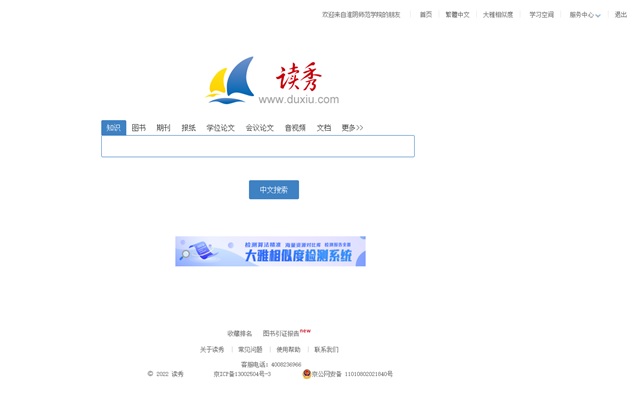Open the 常见问题 footer link
Screen dimensions: 637x393
pyautogui.click(x=250, y=350)
